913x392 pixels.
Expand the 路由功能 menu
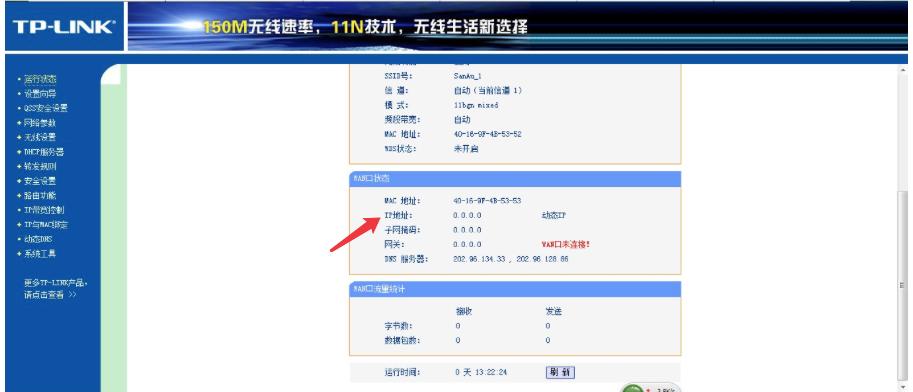(40, 195)
